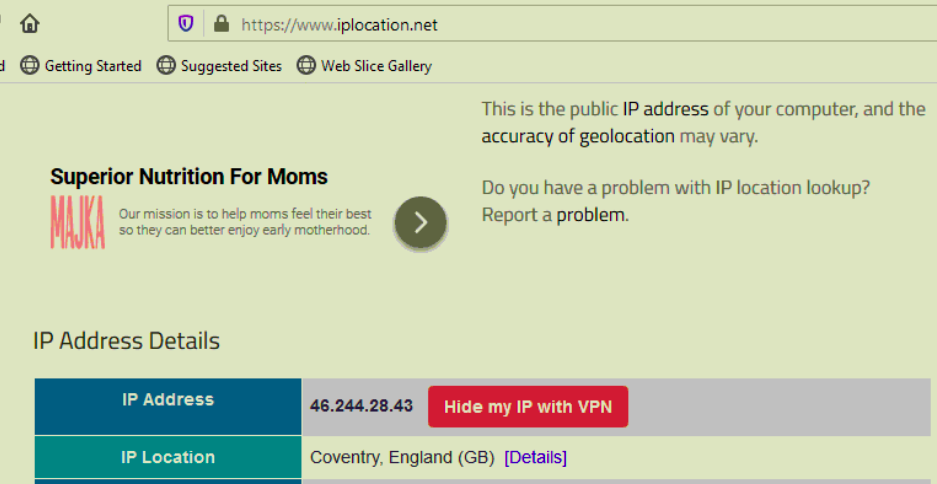The image size is (937, 484).
Task: Click the MAJKA logo in the ad
Action: point(77,222)
